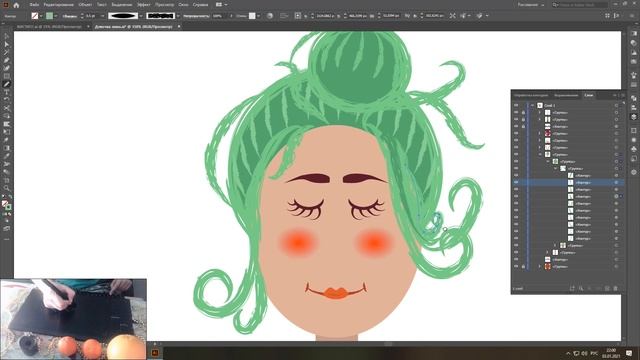Click the highlighted Pencil tool in the toolbar
This screenshot has height=360, width=640.
(x=7, y=84)
